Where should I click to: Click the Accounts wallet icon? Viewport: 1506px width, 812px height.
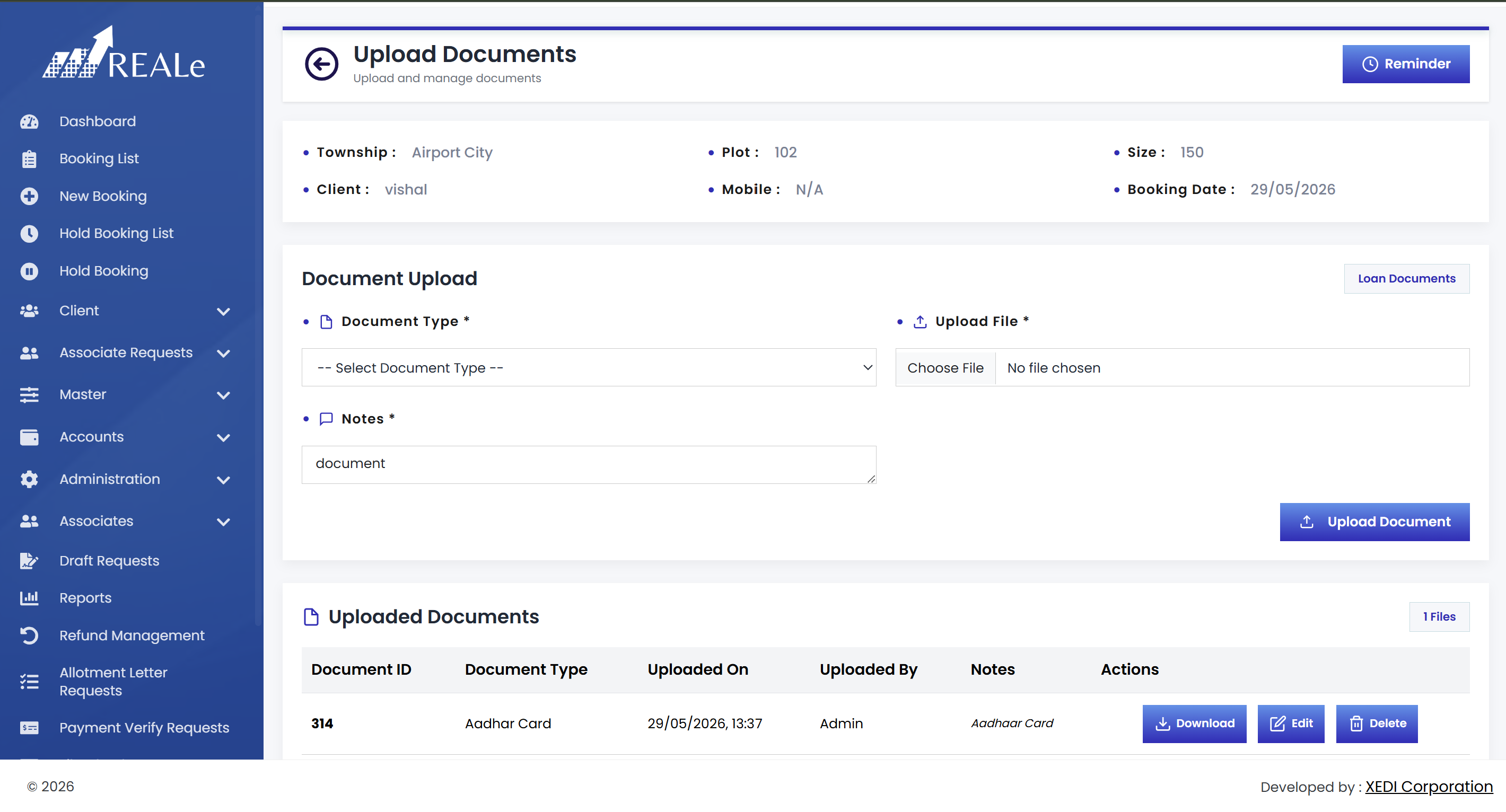click(x=29, y=437)
